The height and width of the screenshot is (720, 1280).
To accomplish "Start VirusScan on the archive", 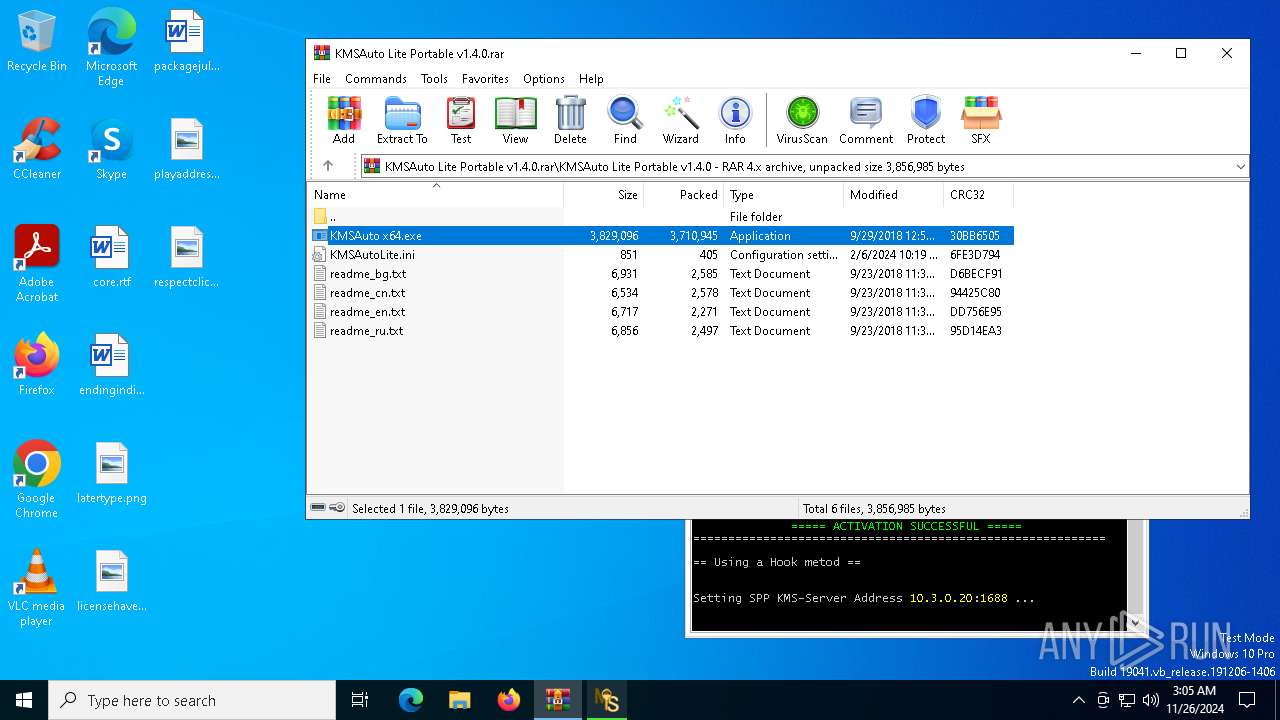I will [x=802, y=120].
